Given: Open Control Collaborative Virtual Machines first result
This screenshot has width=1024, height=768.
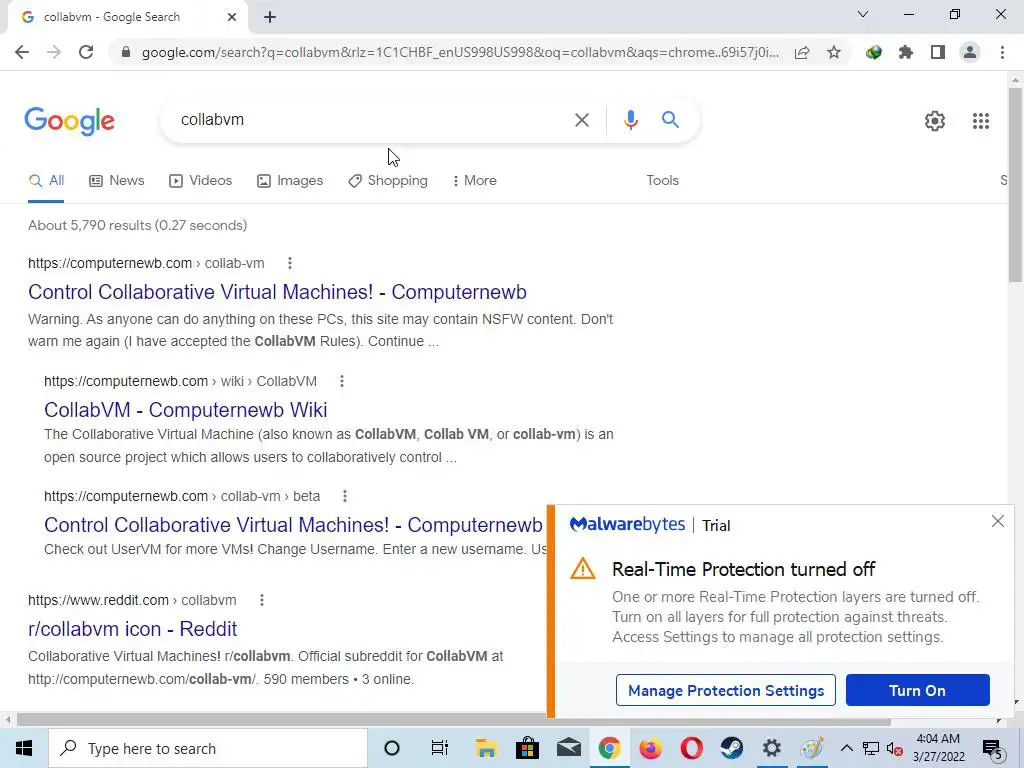Looking at the screenshot, I should click(277, 292).
